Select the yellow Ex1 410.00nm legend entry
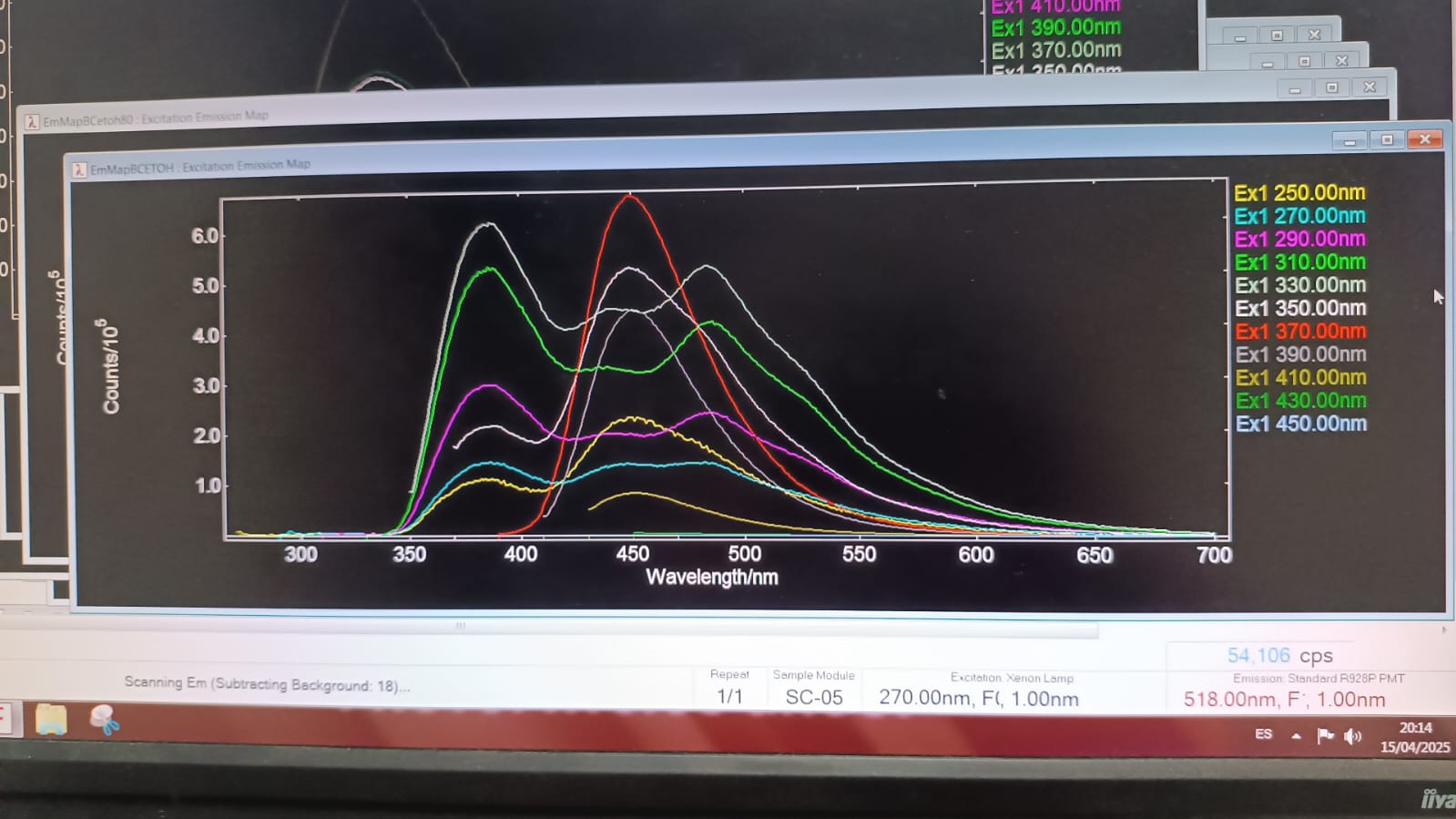1456x819 pixels. pos(1299,377)
